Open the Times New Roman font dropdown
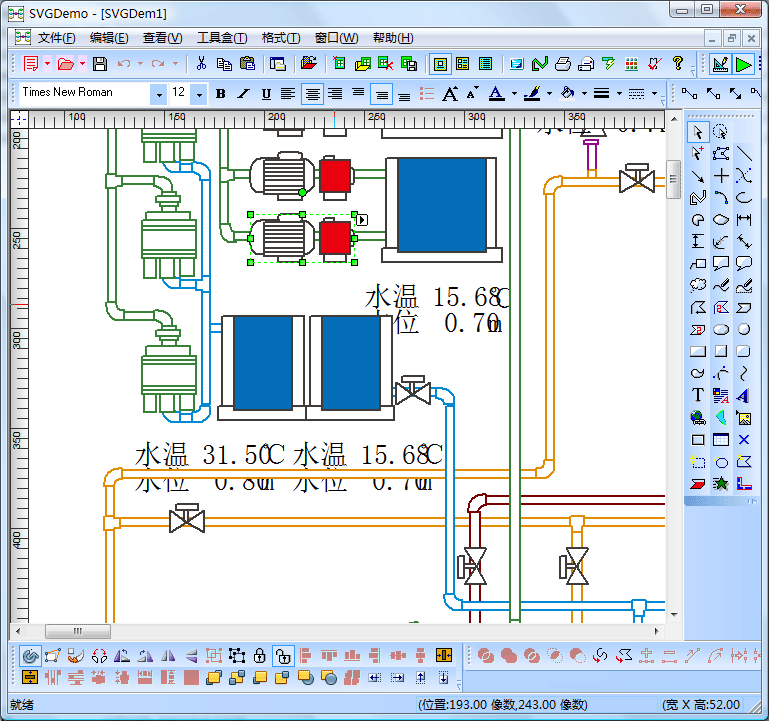Image resolution: width=769 pixels, height=721 pixels. 158,94
